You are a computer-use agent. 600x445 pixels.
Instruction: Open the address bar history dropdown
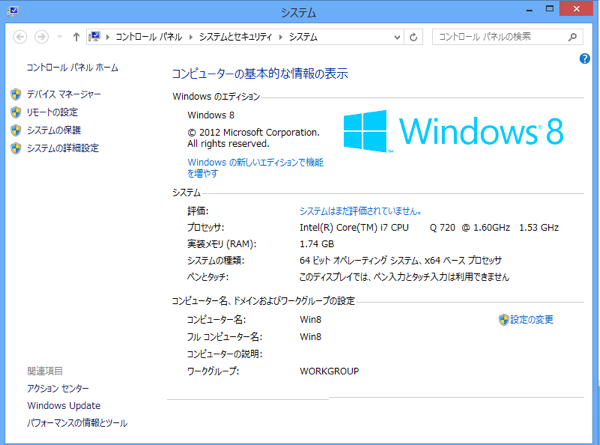pyautogui.click(x=397, y=37)
